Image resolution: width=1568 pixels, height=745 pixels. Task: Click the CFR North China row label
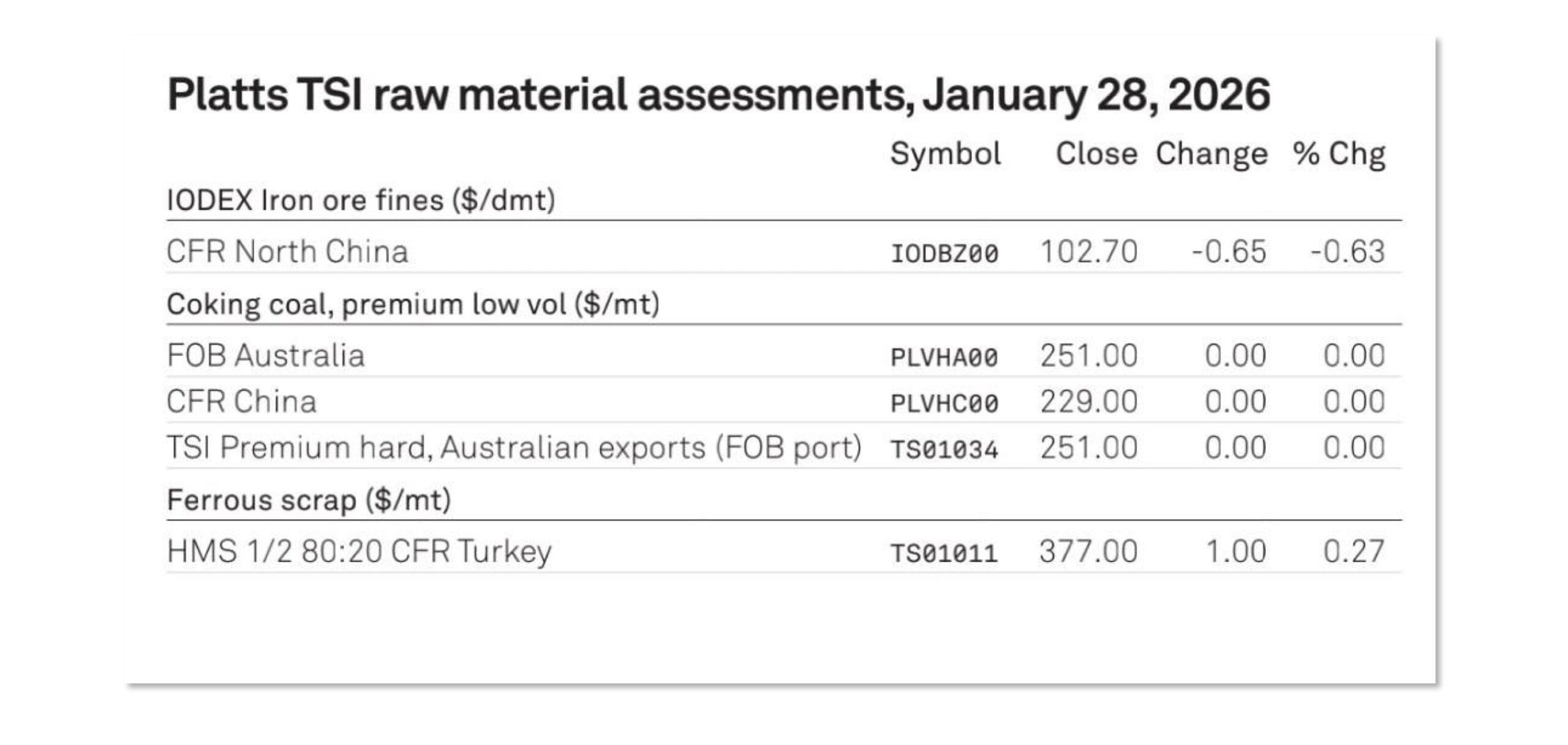pos(287,252)
